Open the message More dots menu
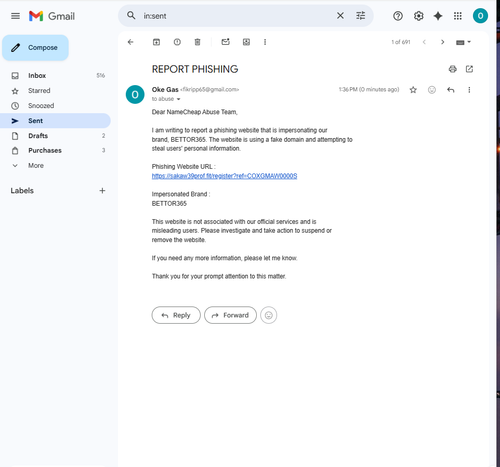The height and width of the screenshot is (467, 500). [x=469, y=90]
